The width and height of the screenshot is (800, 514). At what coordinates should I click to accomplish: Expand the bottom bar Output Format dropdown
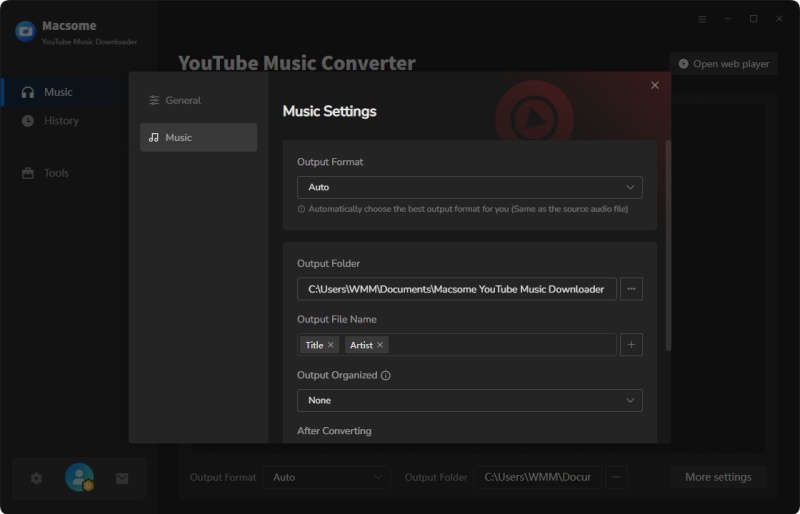tap(327, 477)
